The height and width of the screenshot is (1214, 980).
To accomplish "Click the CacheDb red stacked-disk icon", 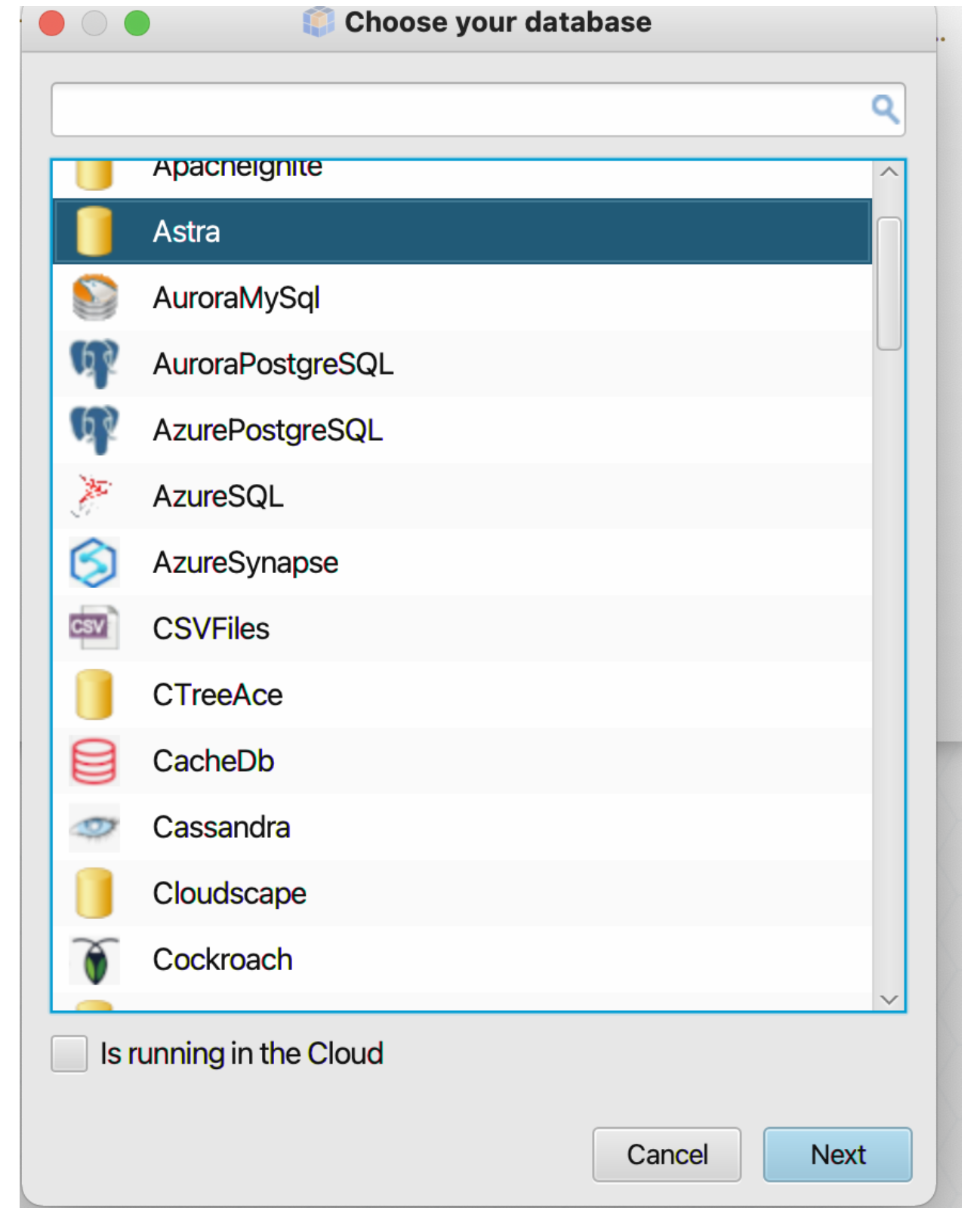I will (x=94, y=761).
